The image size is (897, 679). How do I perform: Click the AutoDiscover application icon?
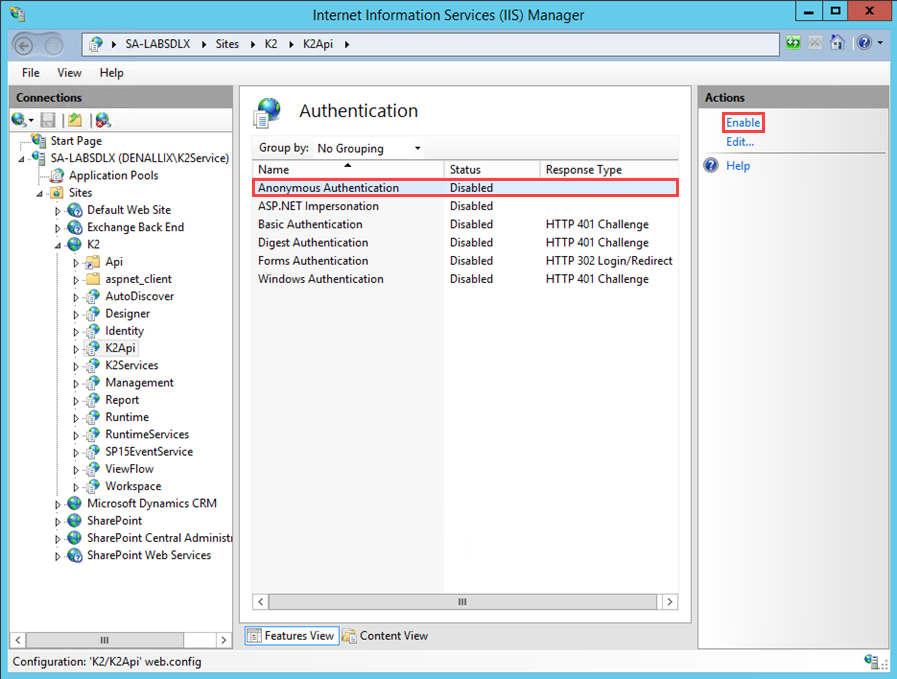point(93,296)
